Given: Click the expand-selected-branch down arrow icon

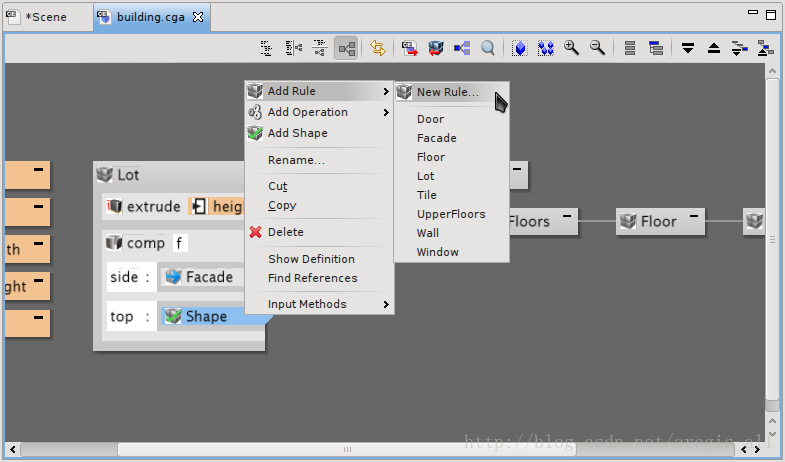Looking at the screenshot, I should pyautogui.click(x=739, y=48).
